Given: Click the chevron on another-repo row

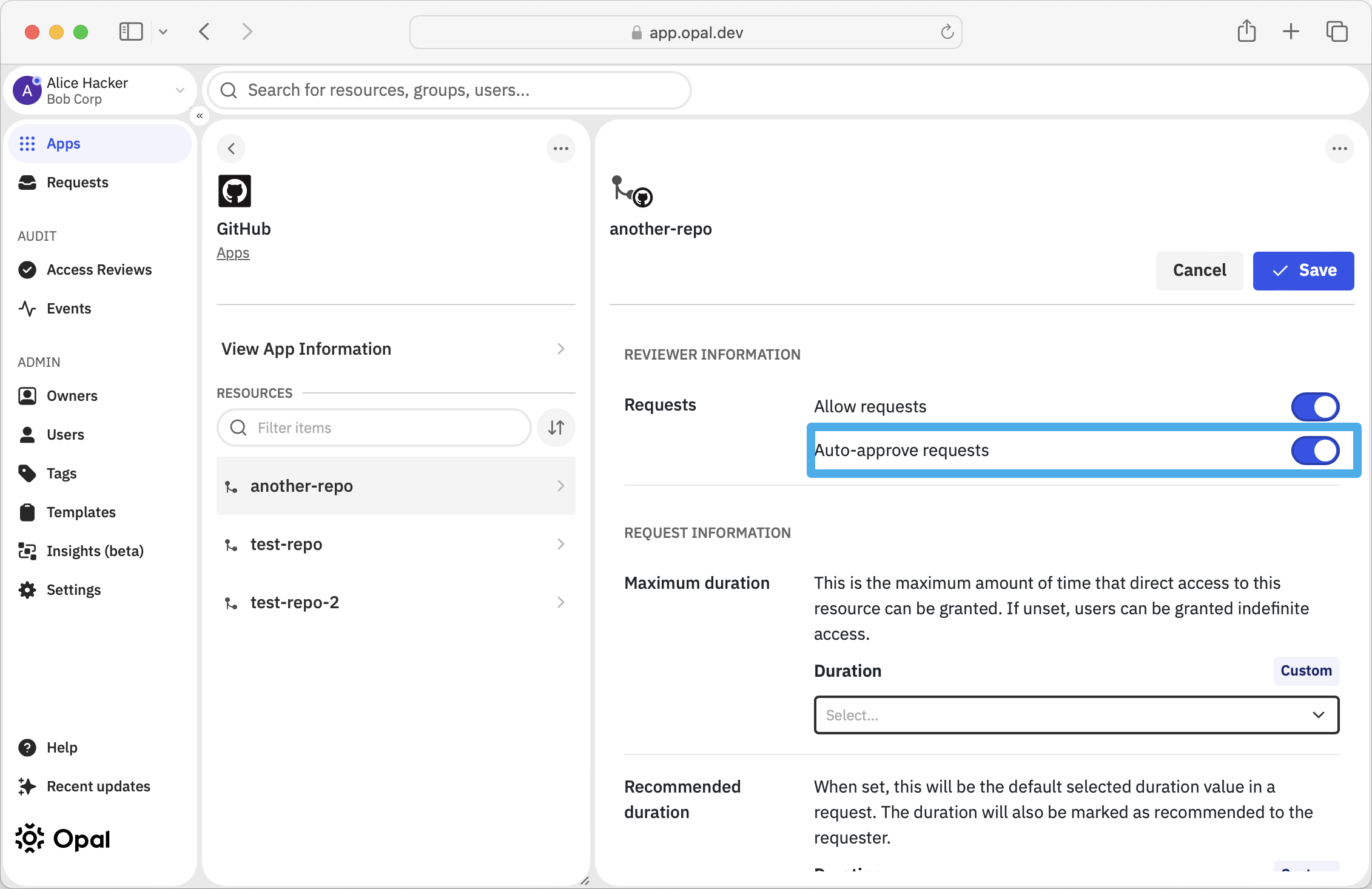Looking at the screenshot, I should 560,486.
